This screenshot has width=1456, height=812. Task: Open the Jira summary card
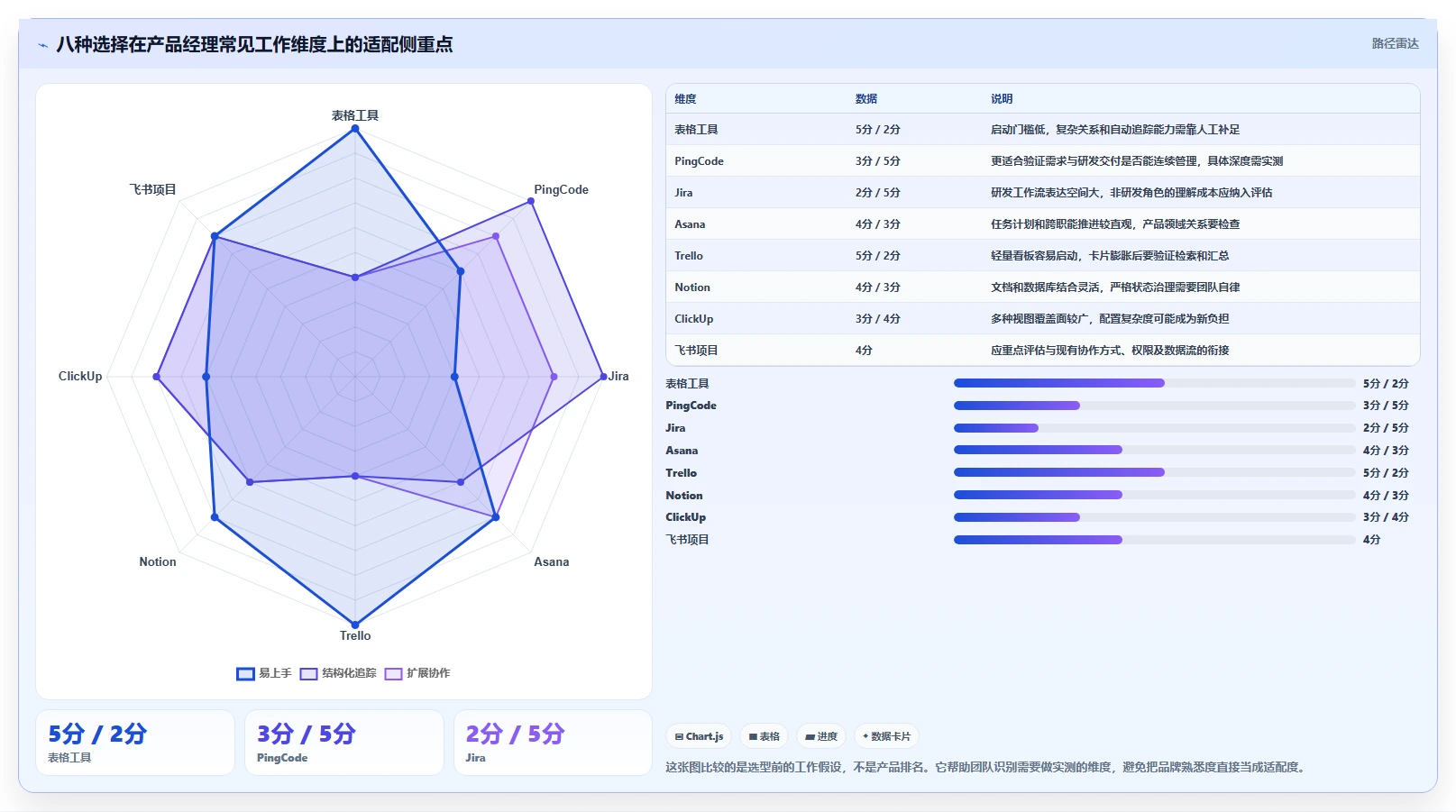553,743
